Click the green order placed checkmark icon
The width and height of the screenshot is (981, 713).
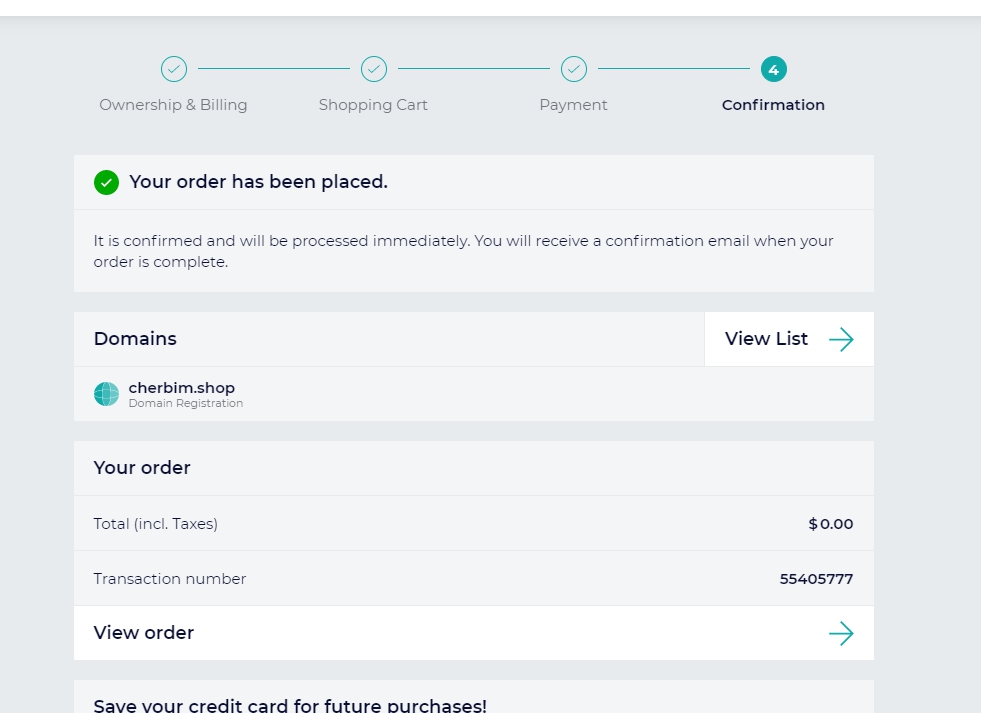click(106, 183)
